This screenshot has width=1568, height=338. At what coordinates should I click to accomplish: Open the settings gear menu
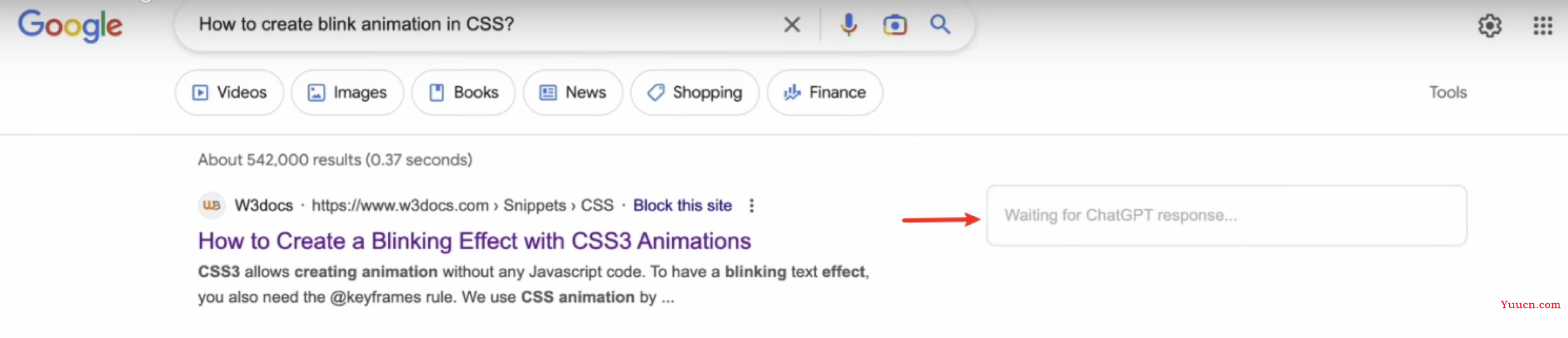[x=1490, y=26]
